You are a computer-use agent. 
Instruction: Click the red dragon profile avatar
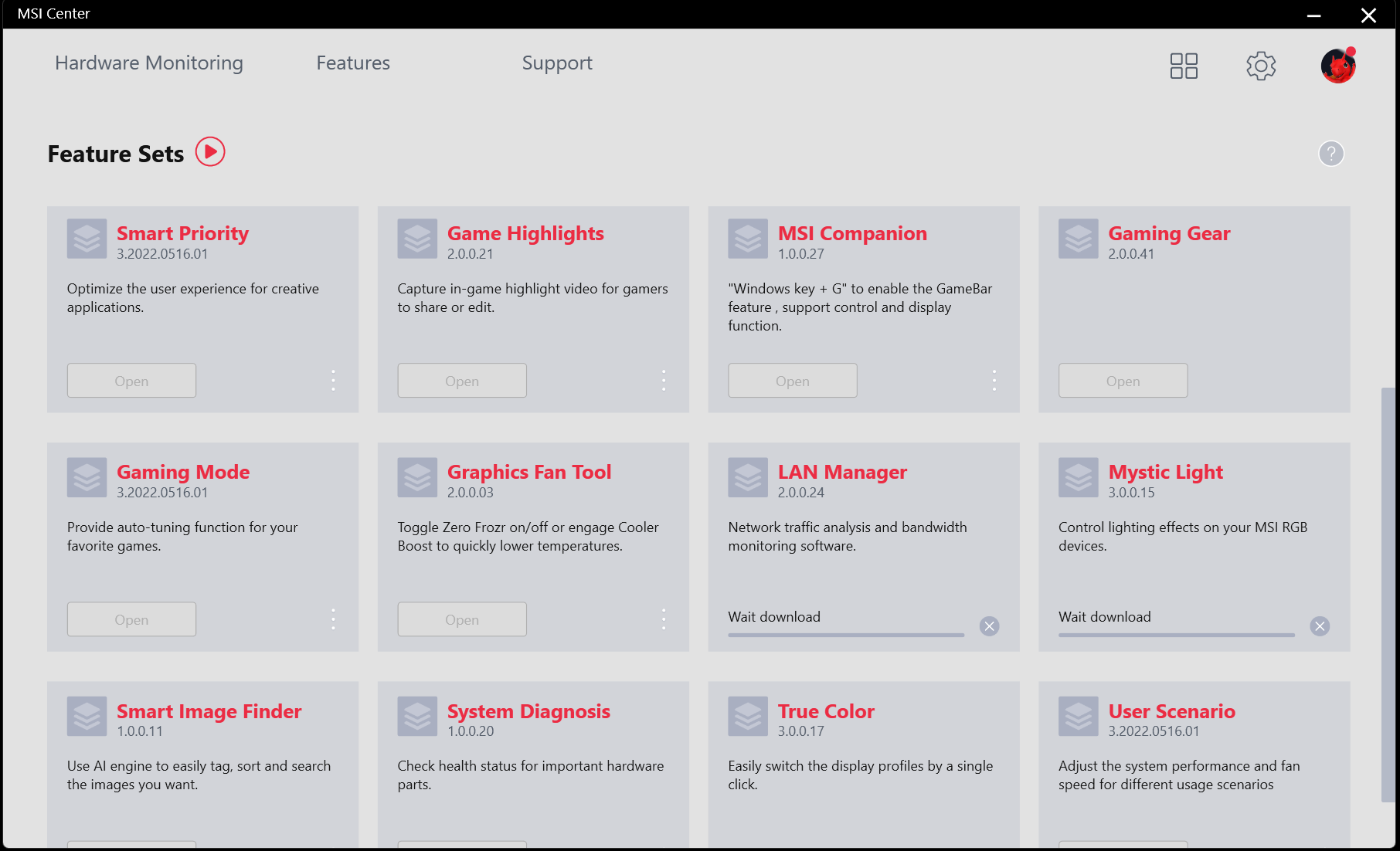[x=1337, y=66]
